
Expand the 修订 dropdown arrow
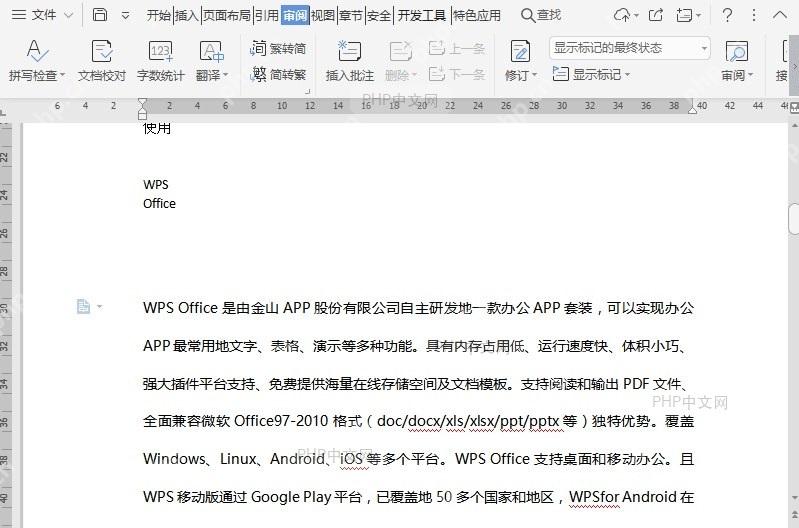coord(534,75)
